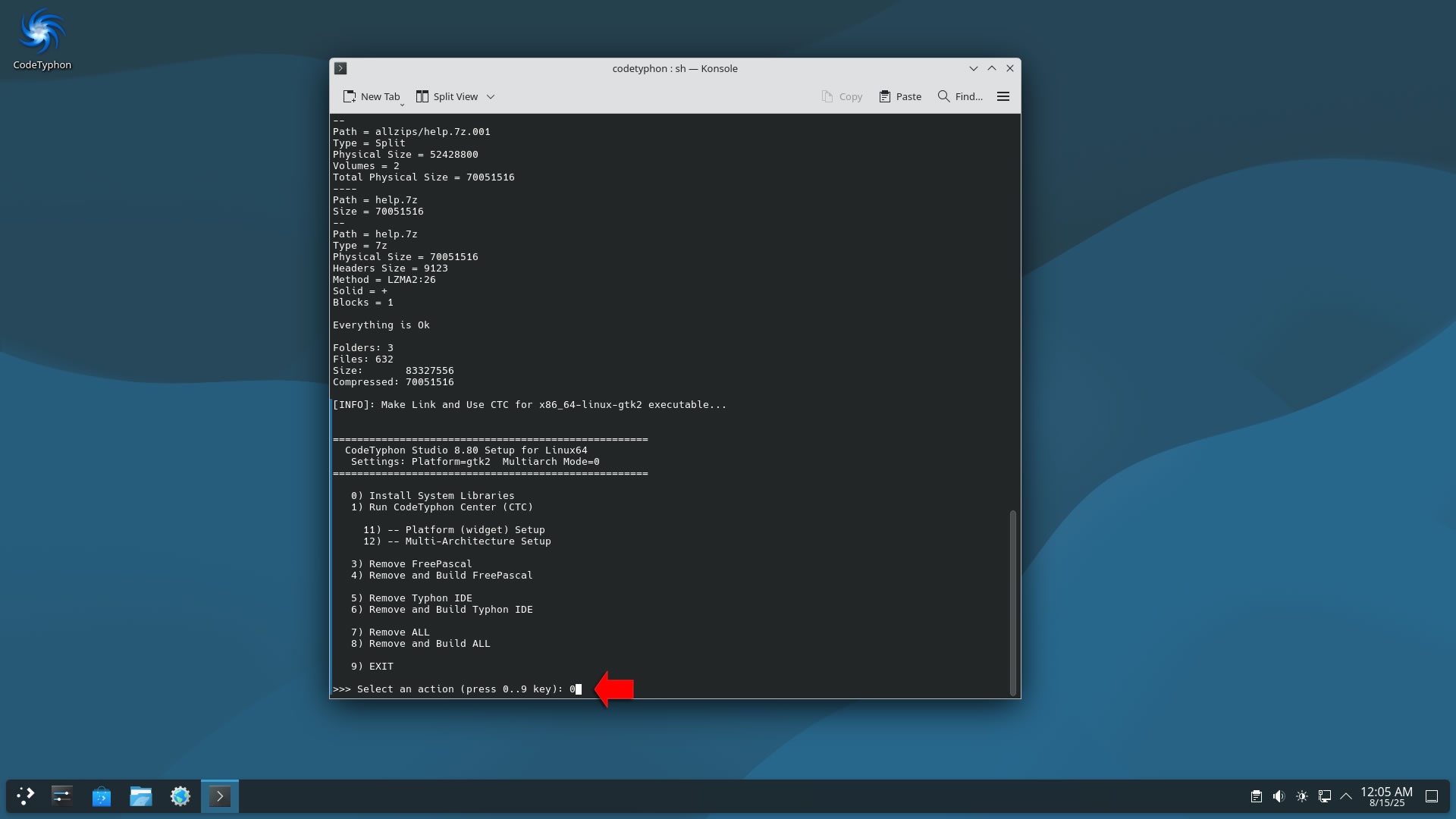Minimize the Konsole window

point(974,68)
